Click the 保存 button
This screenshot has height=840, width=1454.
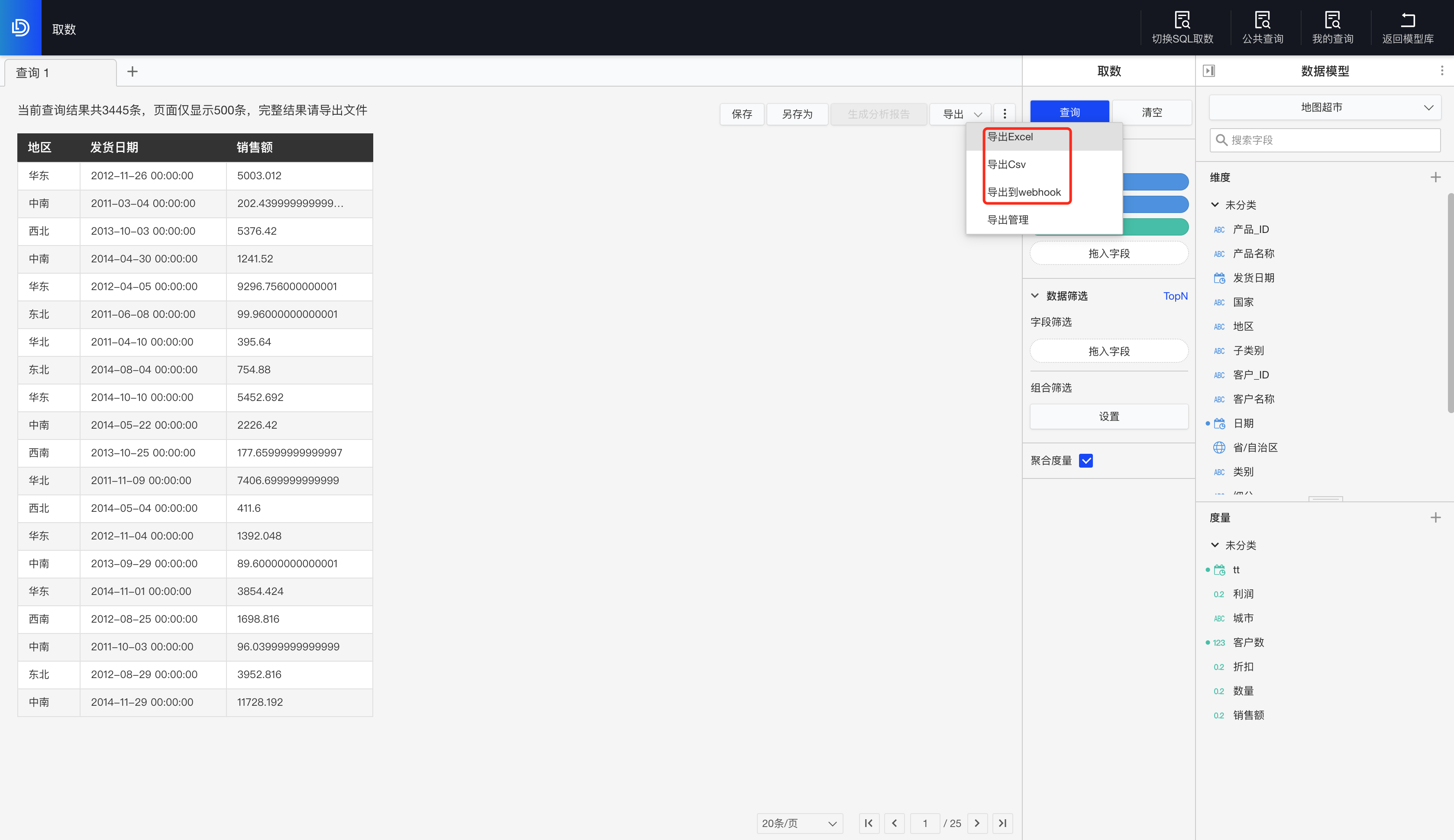tap(742, 114)
